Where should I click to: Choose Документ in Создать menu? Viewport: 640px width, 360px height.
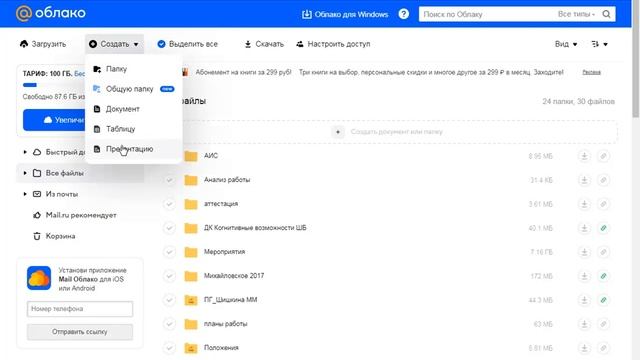pyautogui.click(x=134, y=109)
